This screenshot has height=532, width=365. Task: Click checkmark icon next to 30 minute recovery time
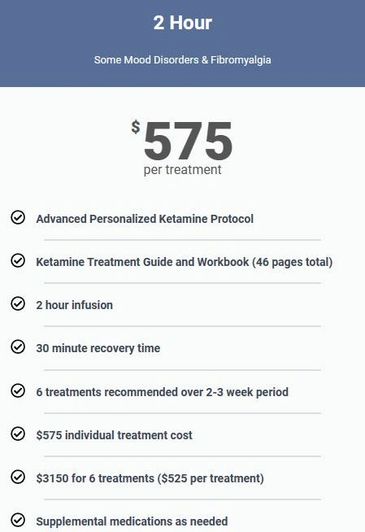(x=18, y=347)
